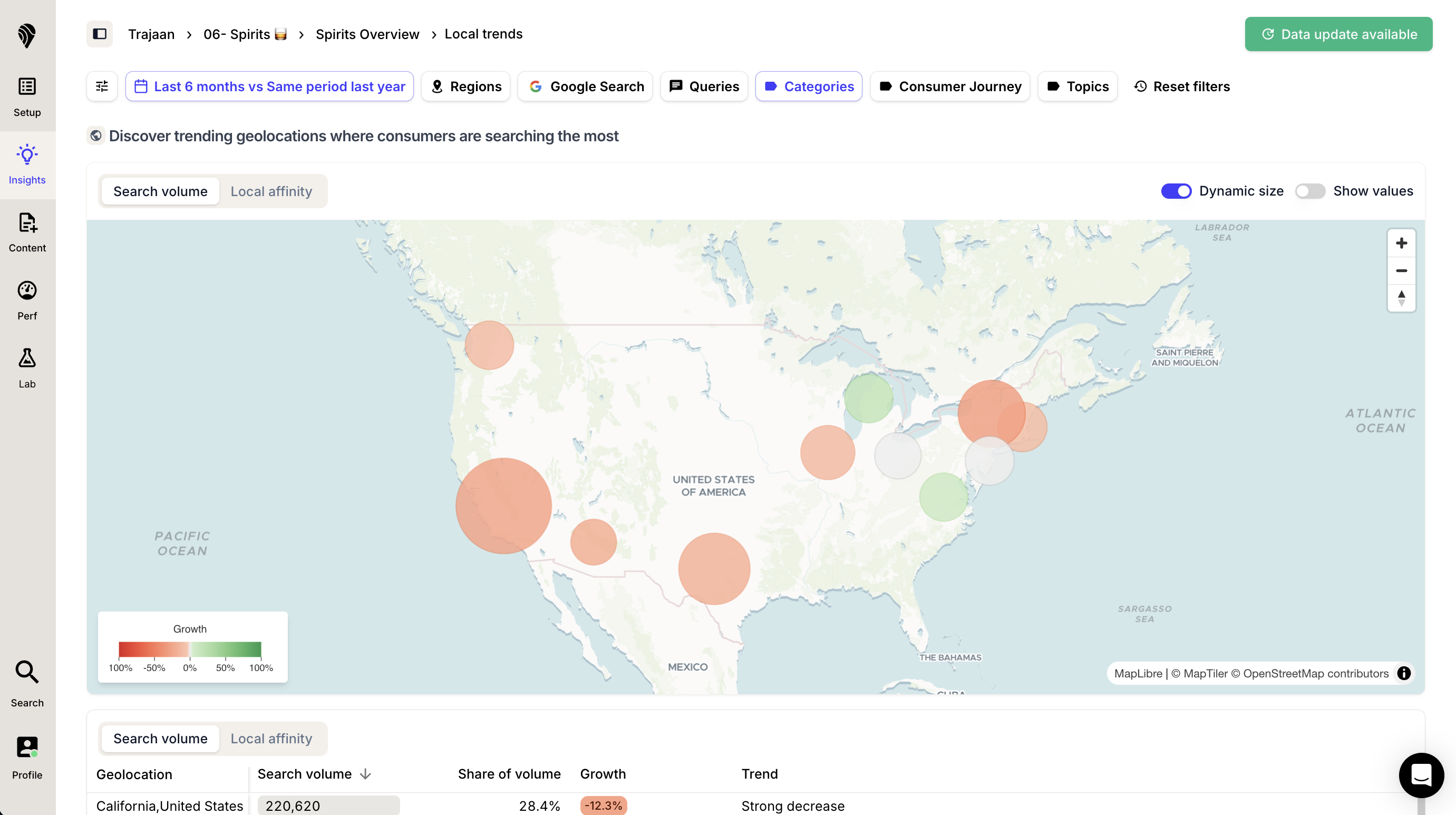Enable Show values for map bubbles
The image size is (1456, 815).
[x=1310, y=191]
